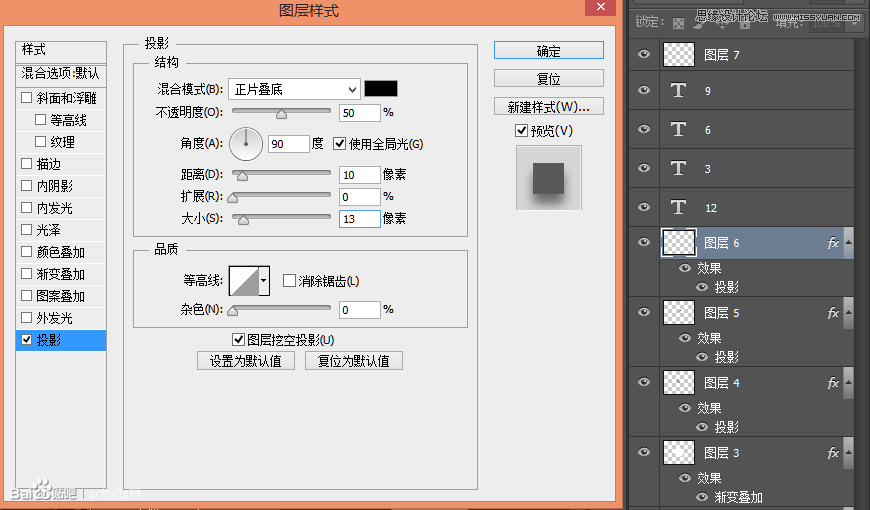Click the 距离 distance slider
870x510 pixels.
pos(281,174)
